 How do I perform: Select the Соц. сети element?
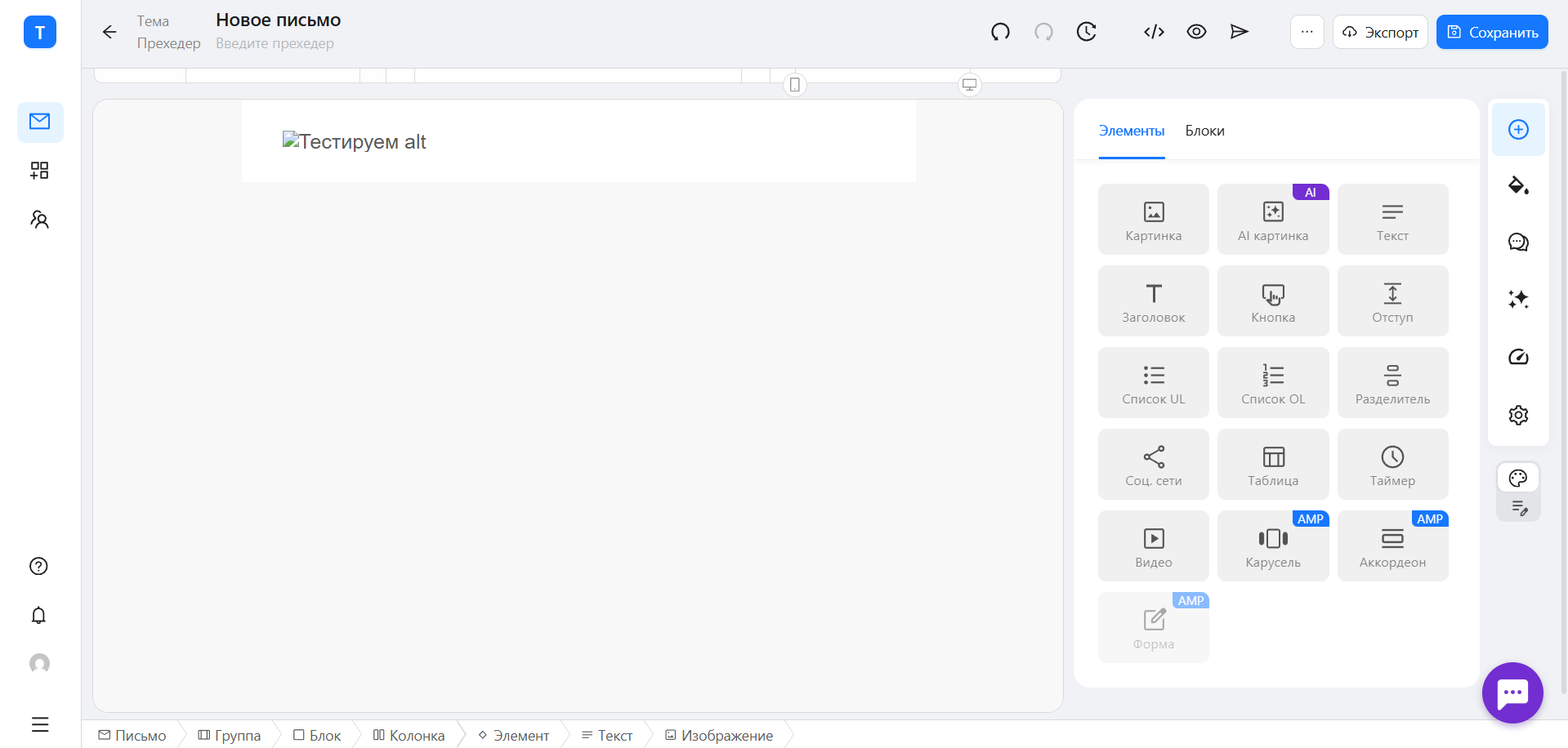[1154, 464]
